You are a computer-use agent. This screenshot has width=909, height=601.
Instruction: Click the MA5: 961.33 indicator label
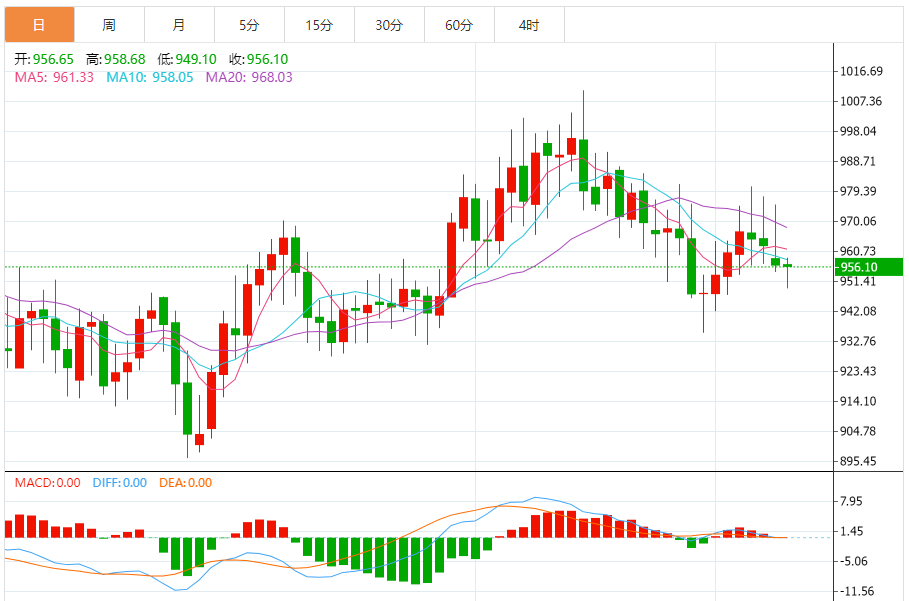[x=54, y=77]
